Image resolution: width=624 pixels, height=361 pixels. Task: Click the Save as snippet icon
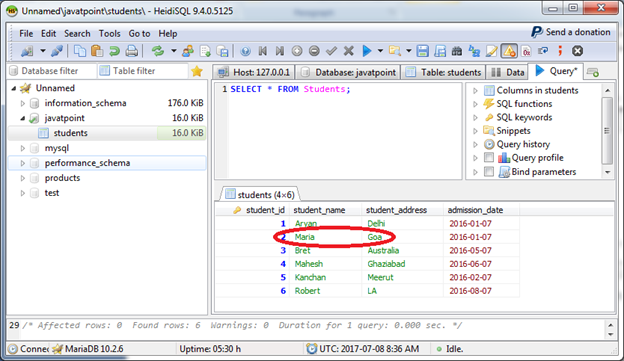pos(440,51)
